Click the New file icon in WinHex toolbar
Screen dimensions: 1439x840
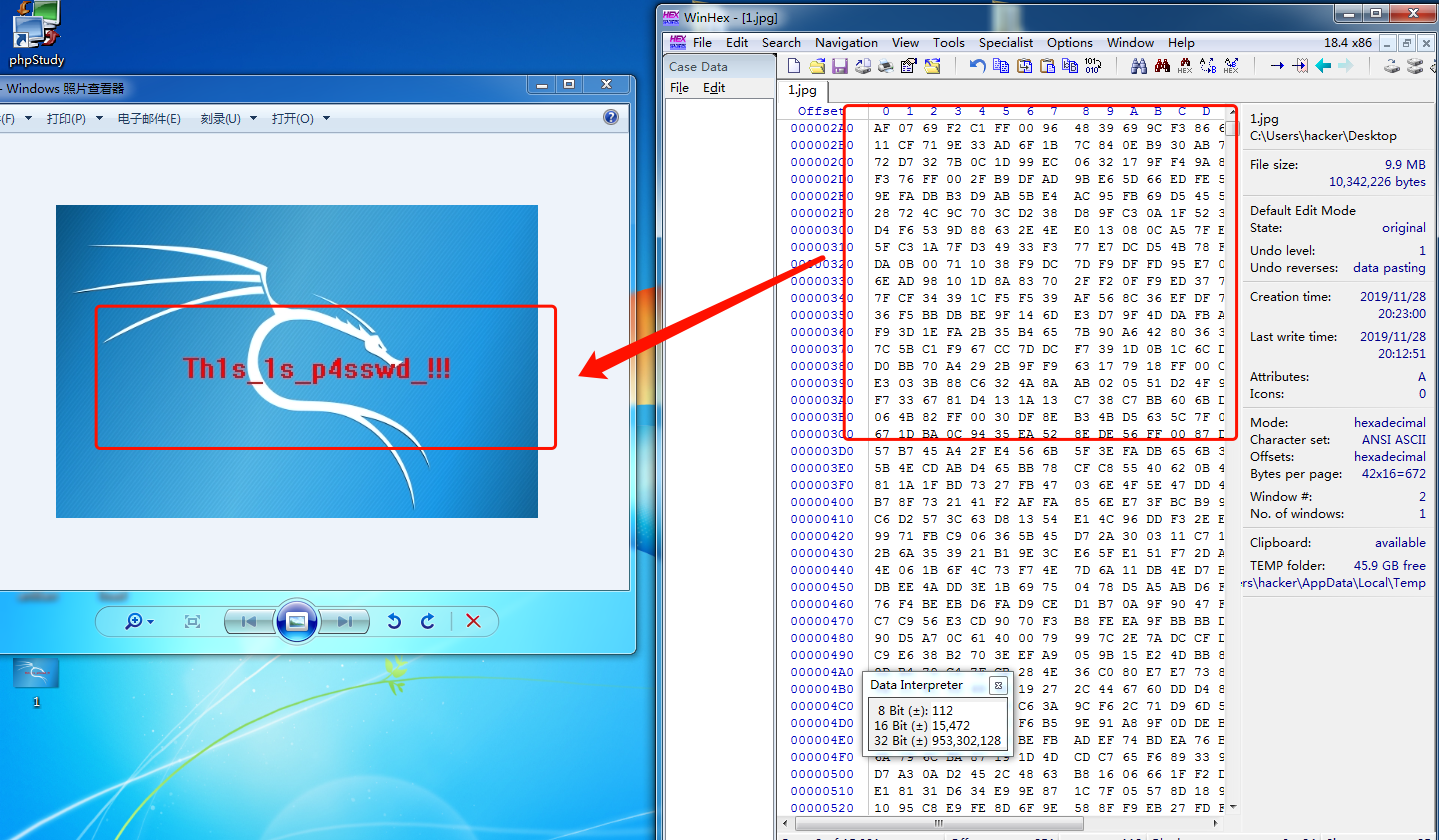click(x=794, y=66)
